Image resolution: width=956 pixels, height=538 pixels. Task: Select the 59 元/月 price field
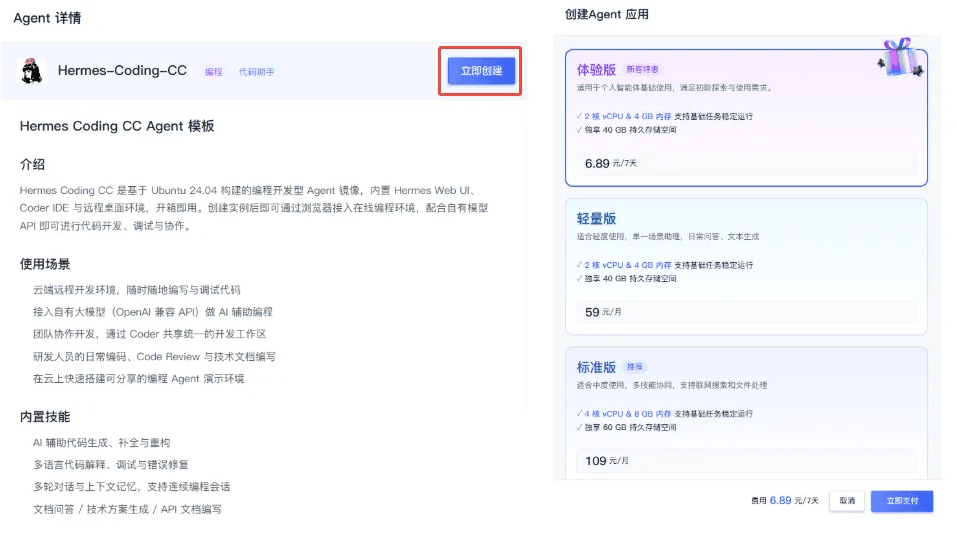point(746,312)
